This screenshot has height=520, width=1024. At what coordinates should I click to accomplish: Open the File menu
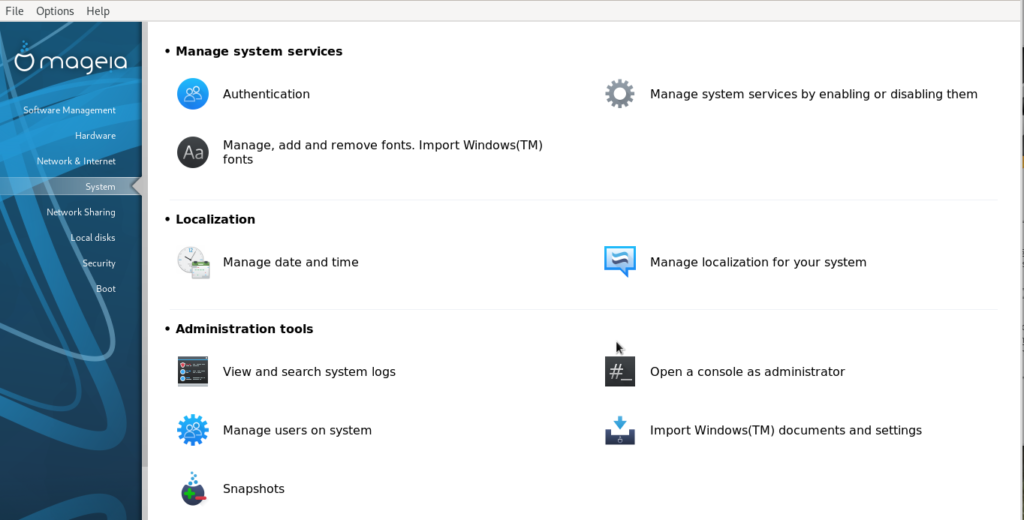point(14,11)
